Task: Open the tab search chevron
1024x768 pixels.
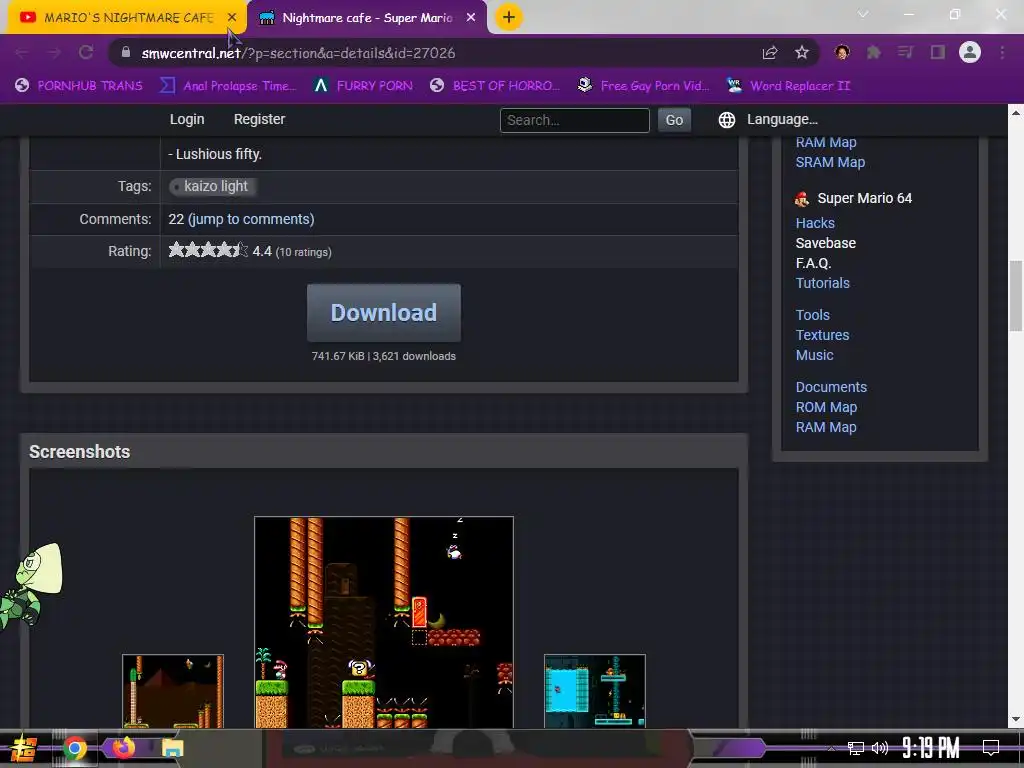Action: [863, 14]
